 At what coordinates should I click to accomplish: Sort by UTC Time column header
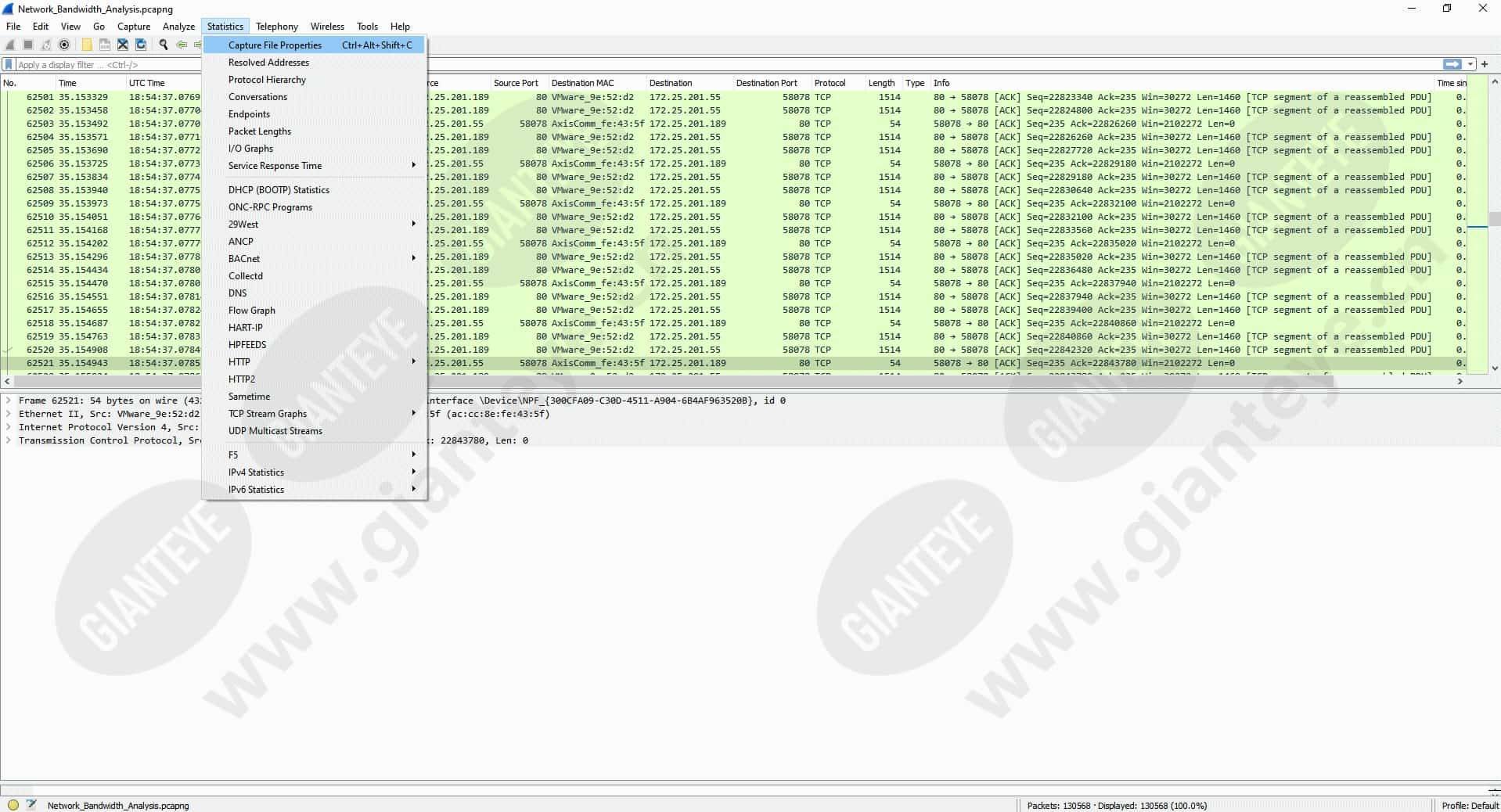point(163,82)
